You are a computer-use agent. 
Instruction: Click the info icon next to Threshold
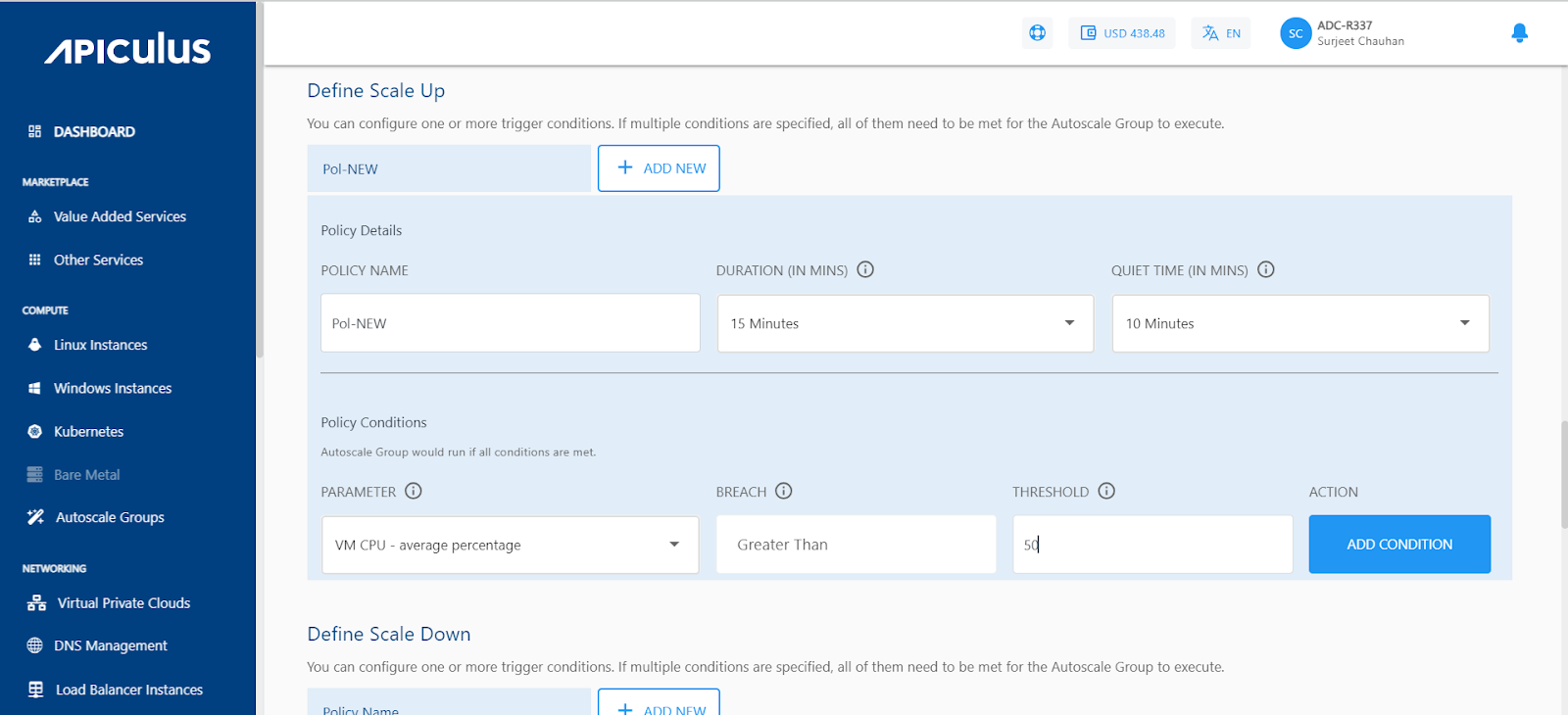pos(1106,491)
